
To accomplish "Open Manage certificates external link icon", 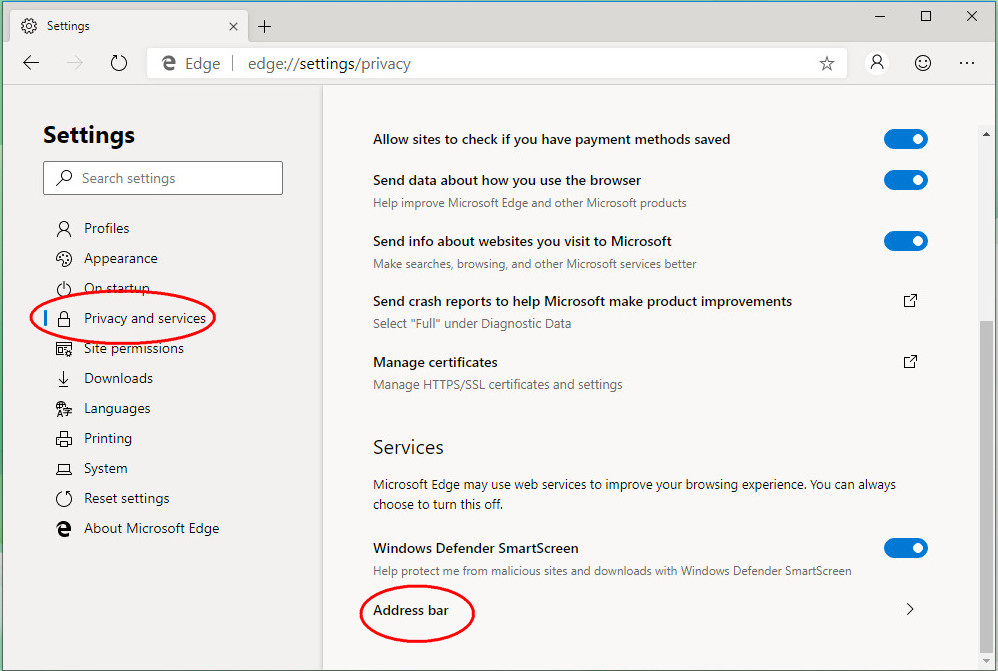I will (x=910, y=362).
